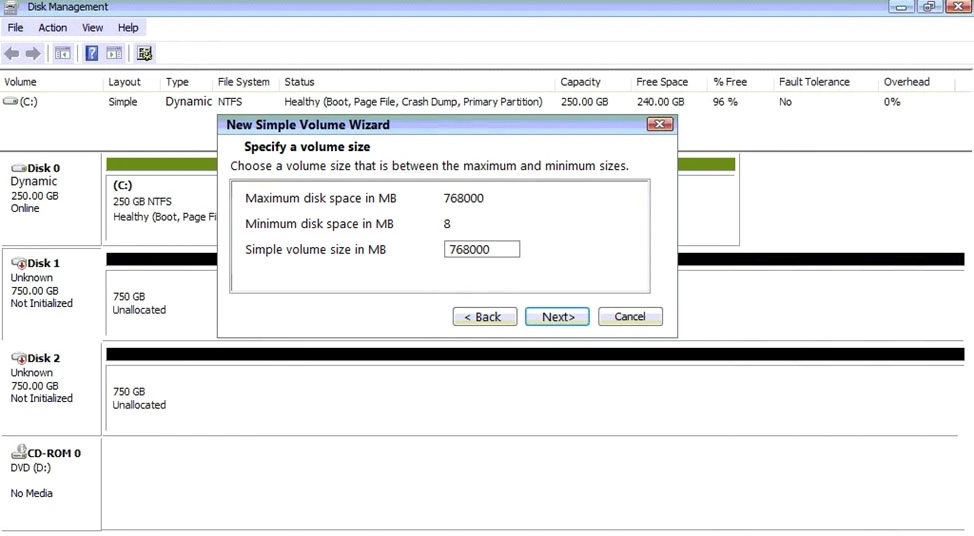Viewport: 974px width, 536px height.
Task: Select the Disk 0 drive icon
Action: tap(18, 168)
